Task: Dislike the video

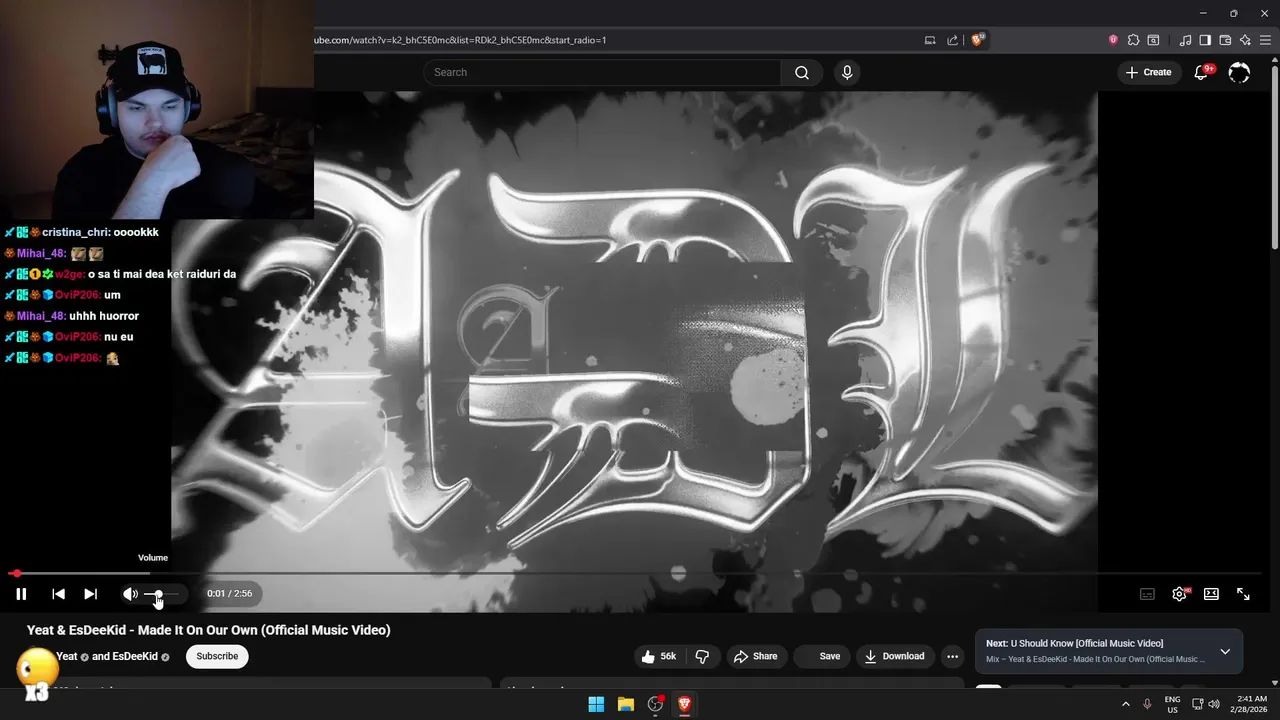Action: (x=702, y=656)
